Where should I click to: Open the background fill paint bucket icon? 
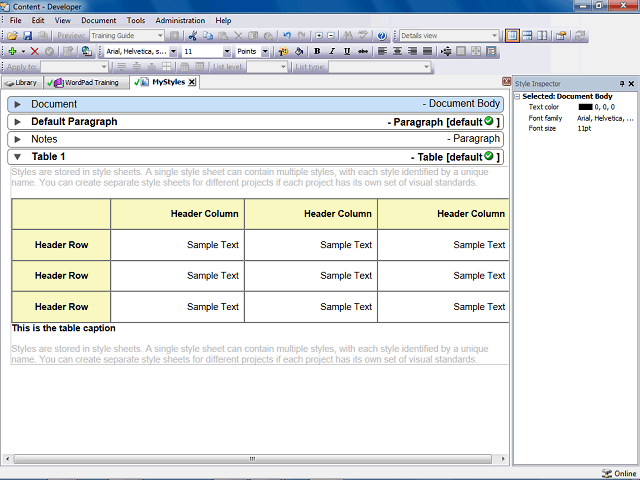pos(299,51)
